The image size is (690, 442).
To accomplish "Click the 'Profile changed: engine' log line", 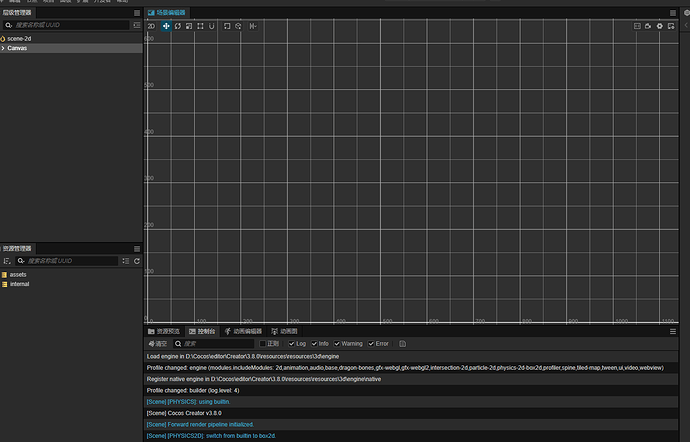I will coord(411,368).
